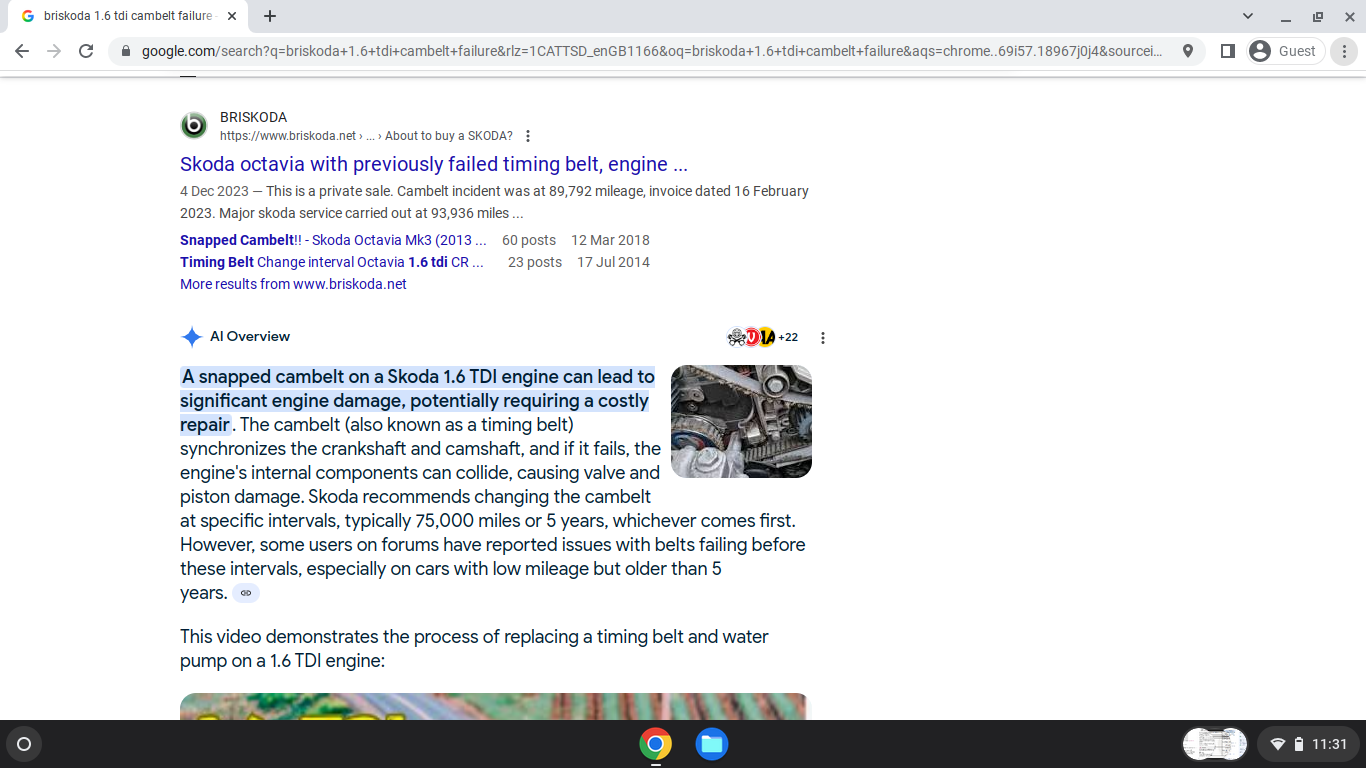Launch Google Chrome from the shelf
The height and width of the screenshot is (768, 1366).
(656, 744)
